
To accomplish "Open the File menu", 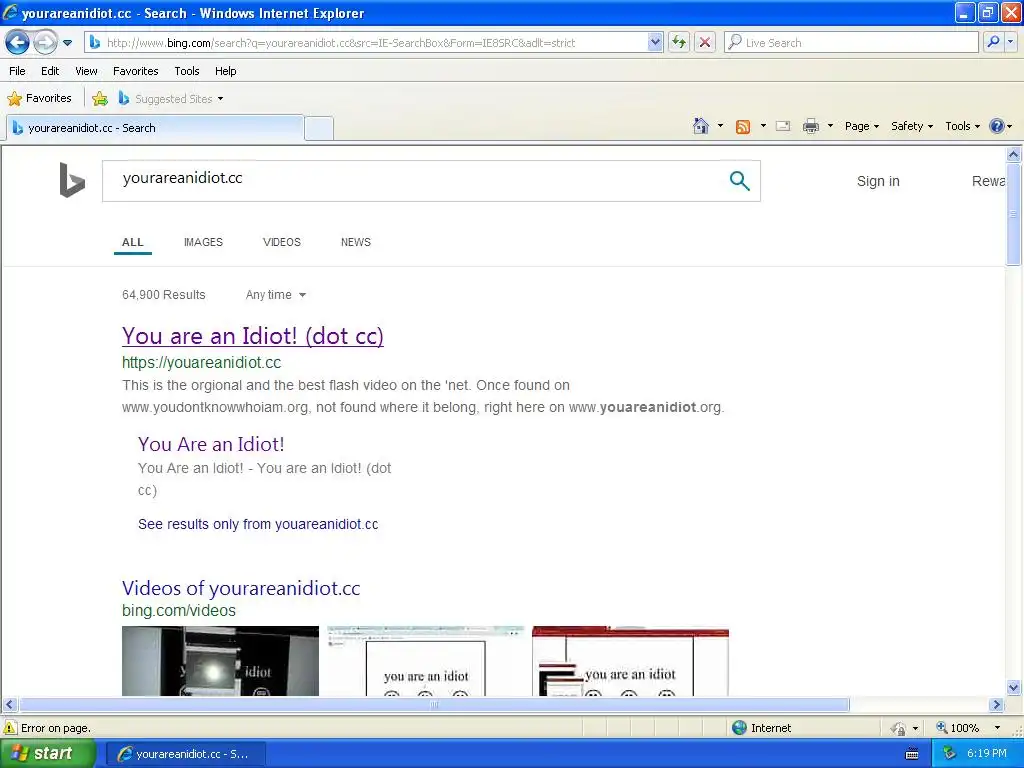I will (18, 71).
